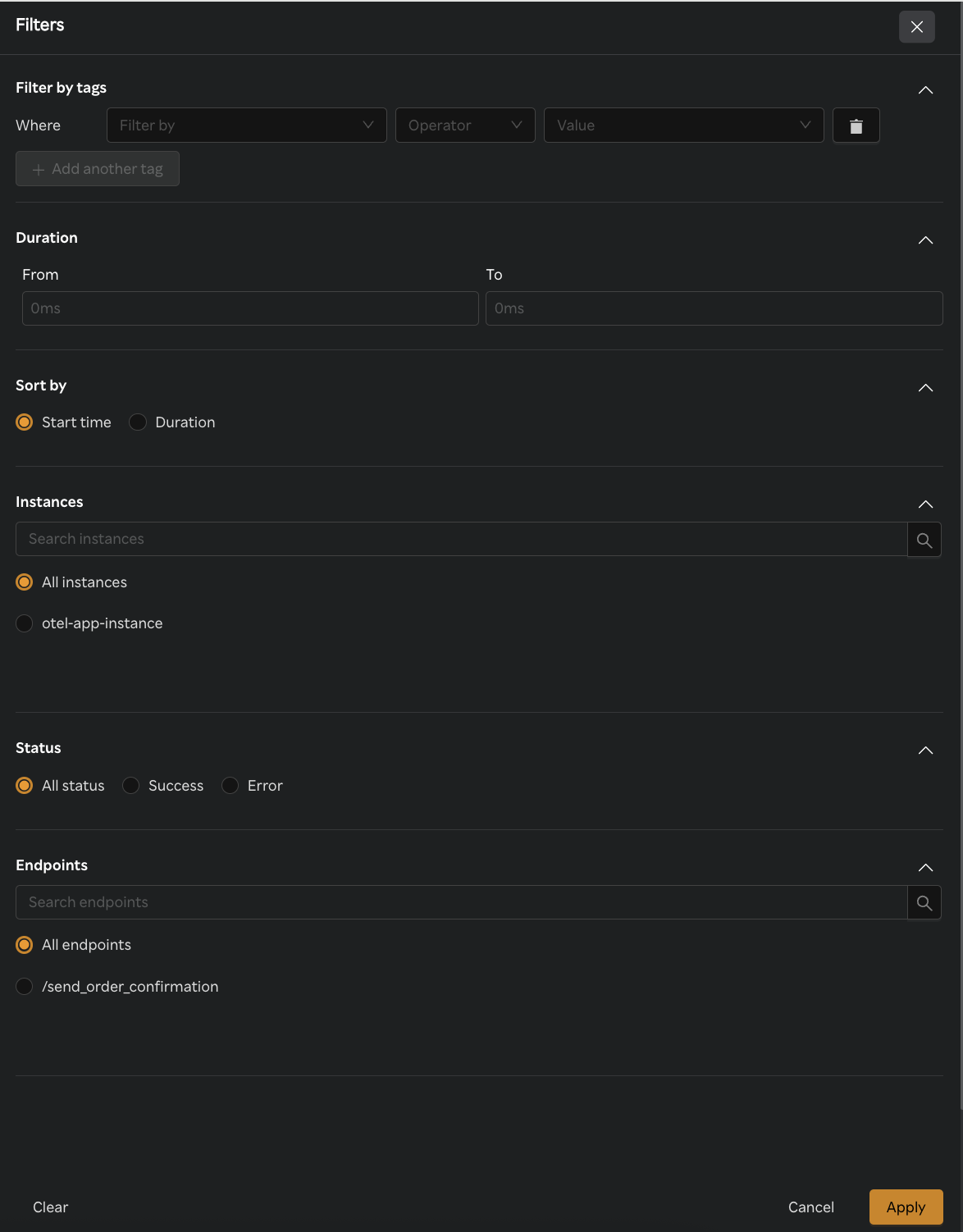Collapse the Duration section
The image size is (963, 1232).
[x=925, y=240]
